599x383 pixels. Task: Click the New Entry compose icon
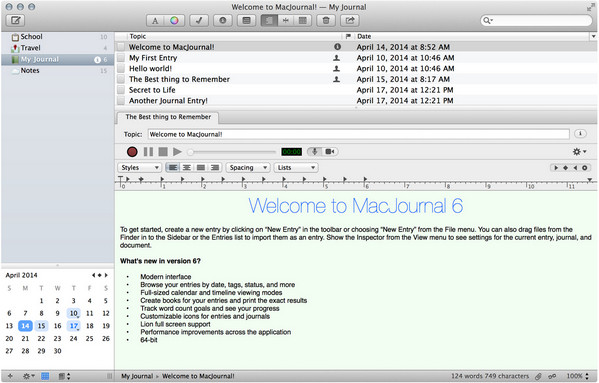(x=15, y=21)
